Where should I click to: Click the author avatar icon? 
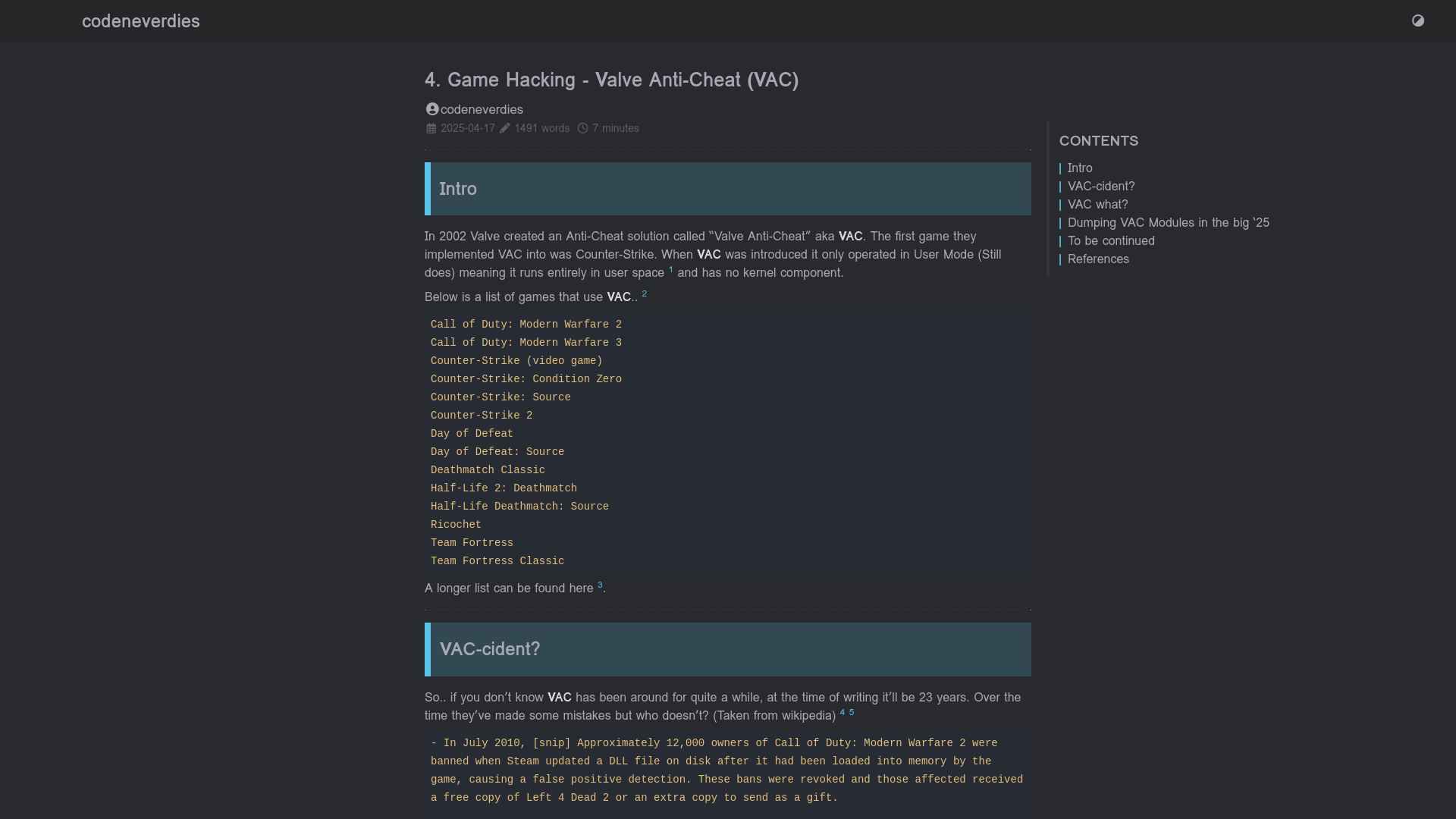(x=432, y=109)
